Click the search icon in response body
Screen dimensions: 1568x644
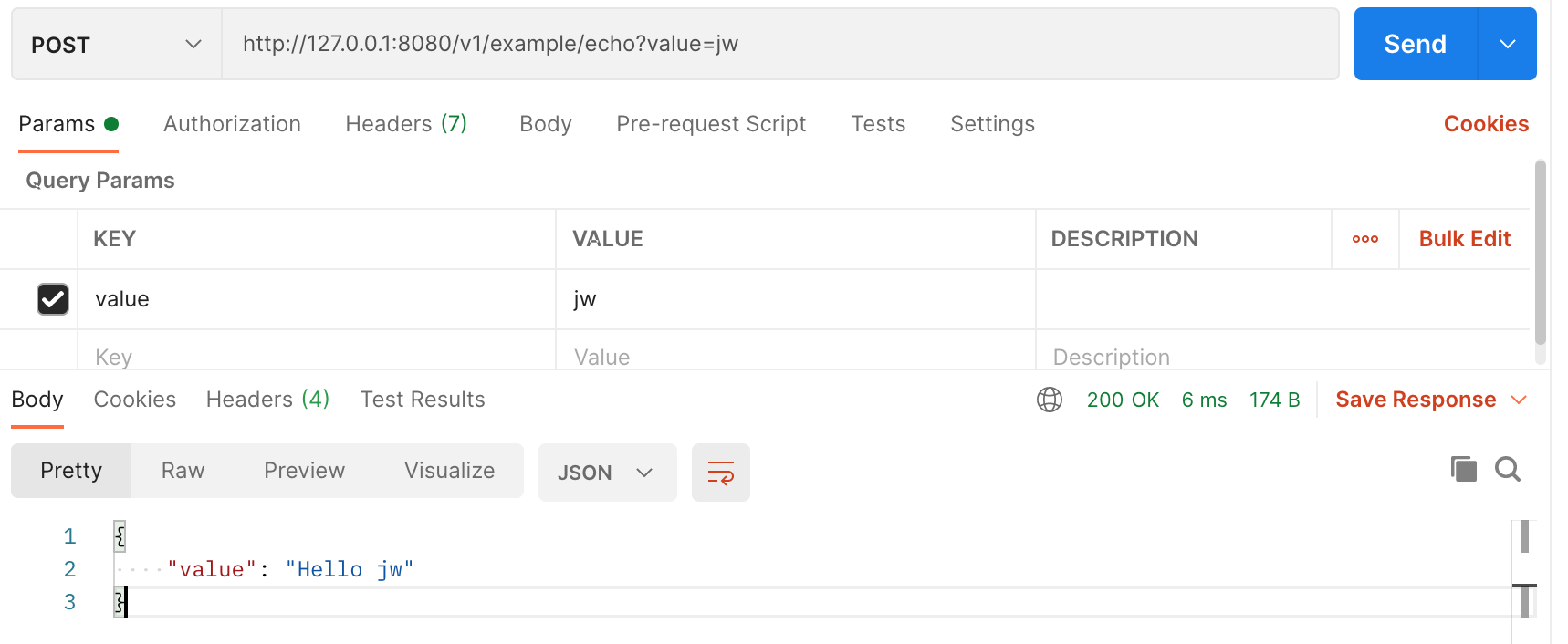click(x=1507, y=469)
